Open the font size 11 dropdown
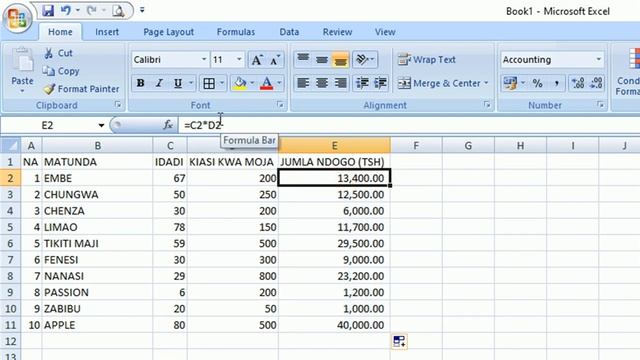The width and height of the screenshot is (640, 360). click(239, 60)
